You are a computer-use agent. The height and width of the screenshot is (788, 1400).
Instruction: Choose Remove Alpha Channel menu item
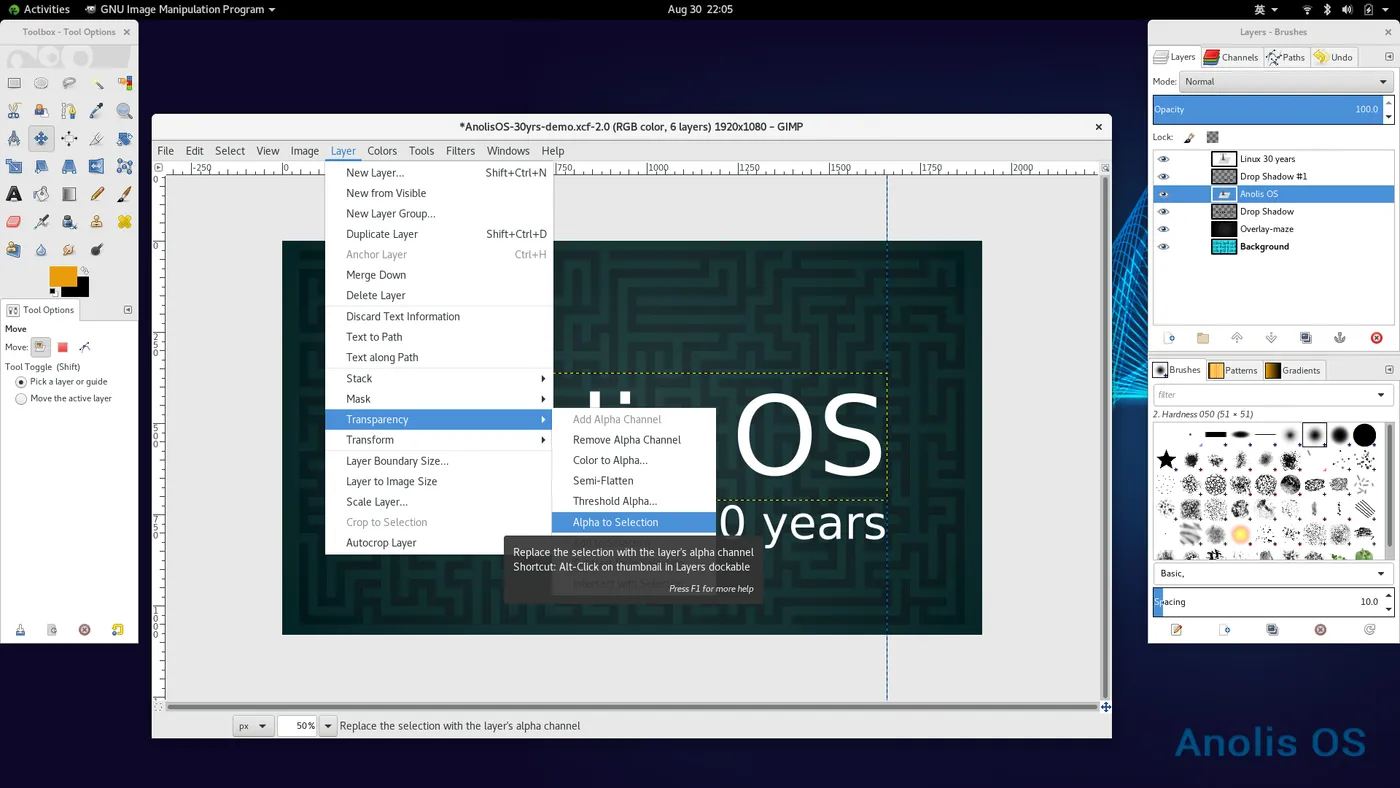tap(634, 440)
